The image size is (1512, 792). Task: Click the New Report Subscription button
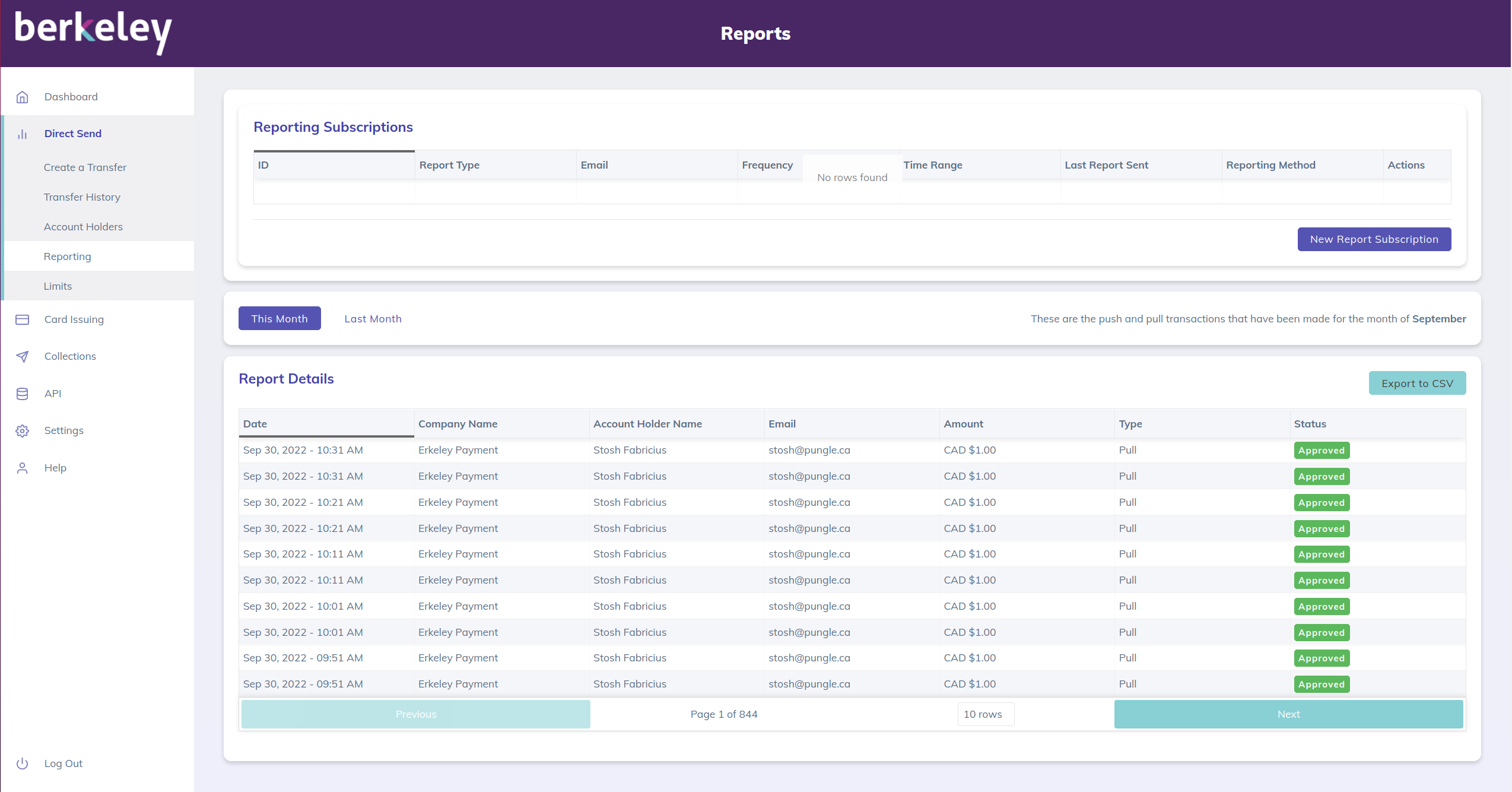point(1374,239)
